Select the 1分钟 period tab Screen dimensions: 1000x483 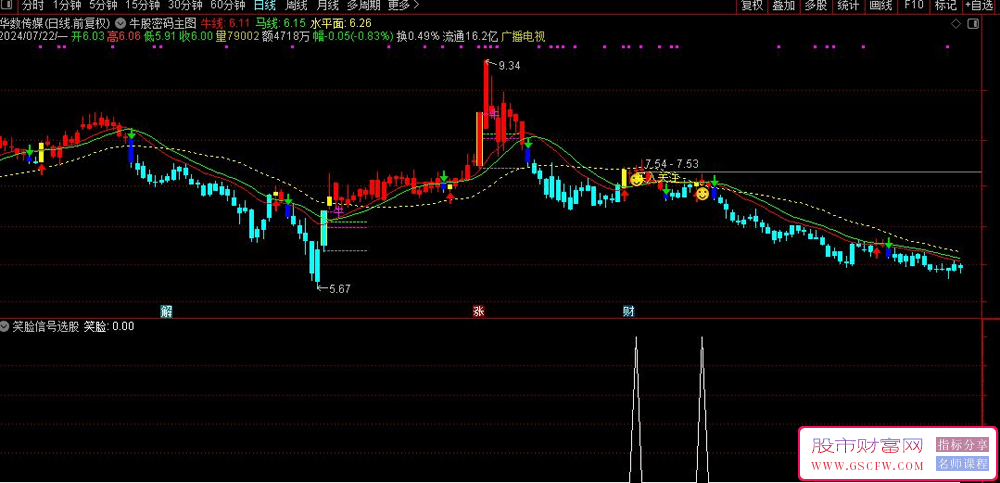click(x=66, y=6)
